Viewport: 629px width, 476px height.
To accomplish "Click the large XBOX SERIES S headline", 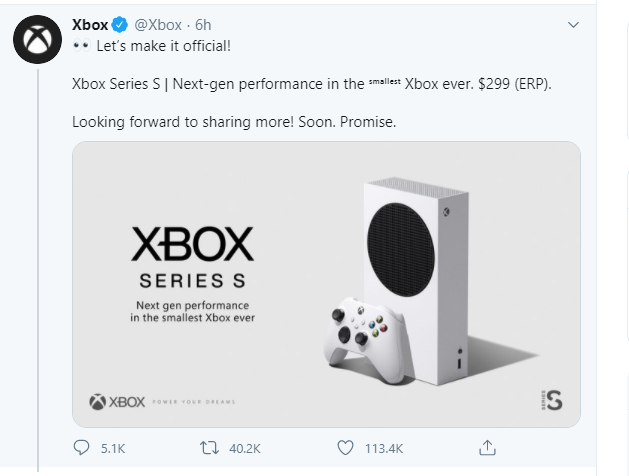I will (192, 255).
